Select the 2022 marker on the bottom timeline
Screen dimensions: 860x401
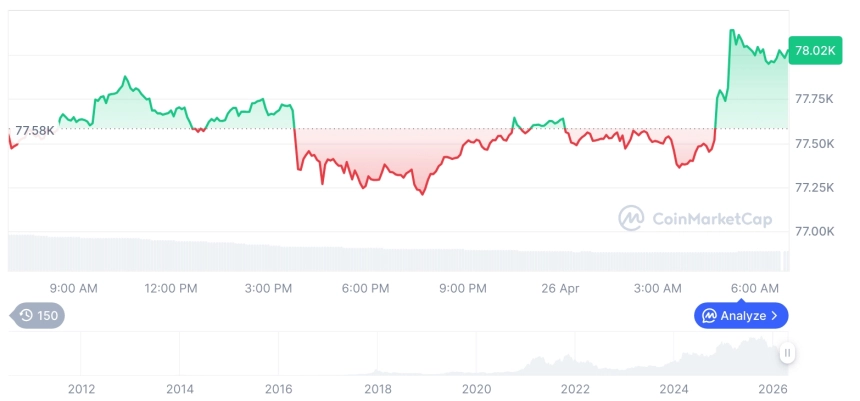(x=575, y=389)
